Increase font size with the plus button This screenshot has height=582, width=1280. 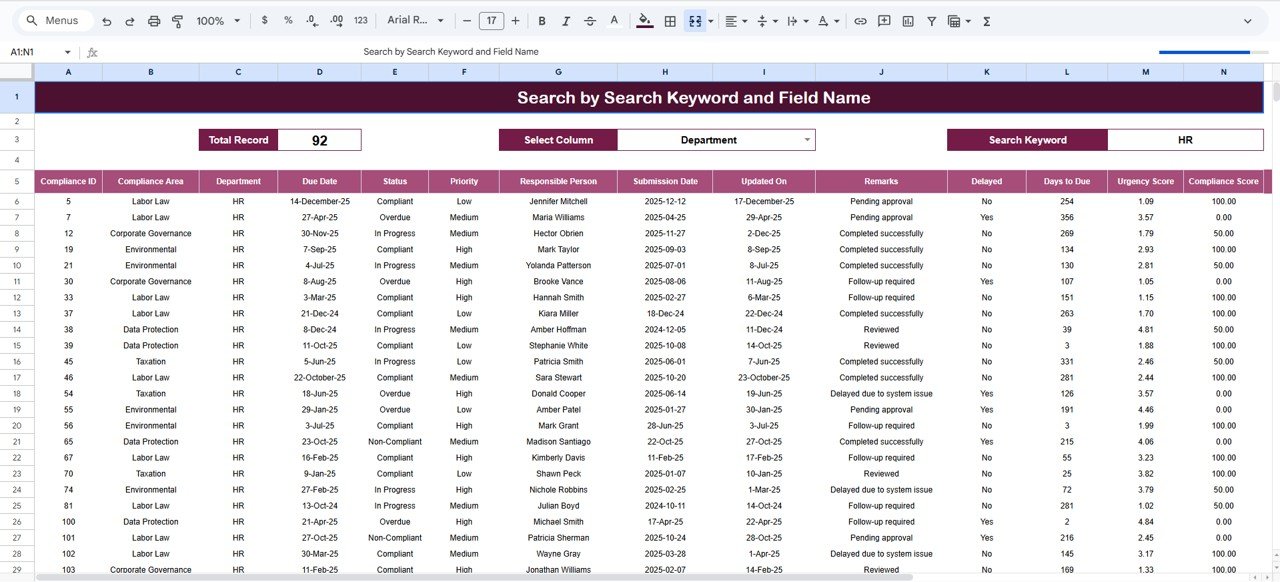[x=515, y=20]
